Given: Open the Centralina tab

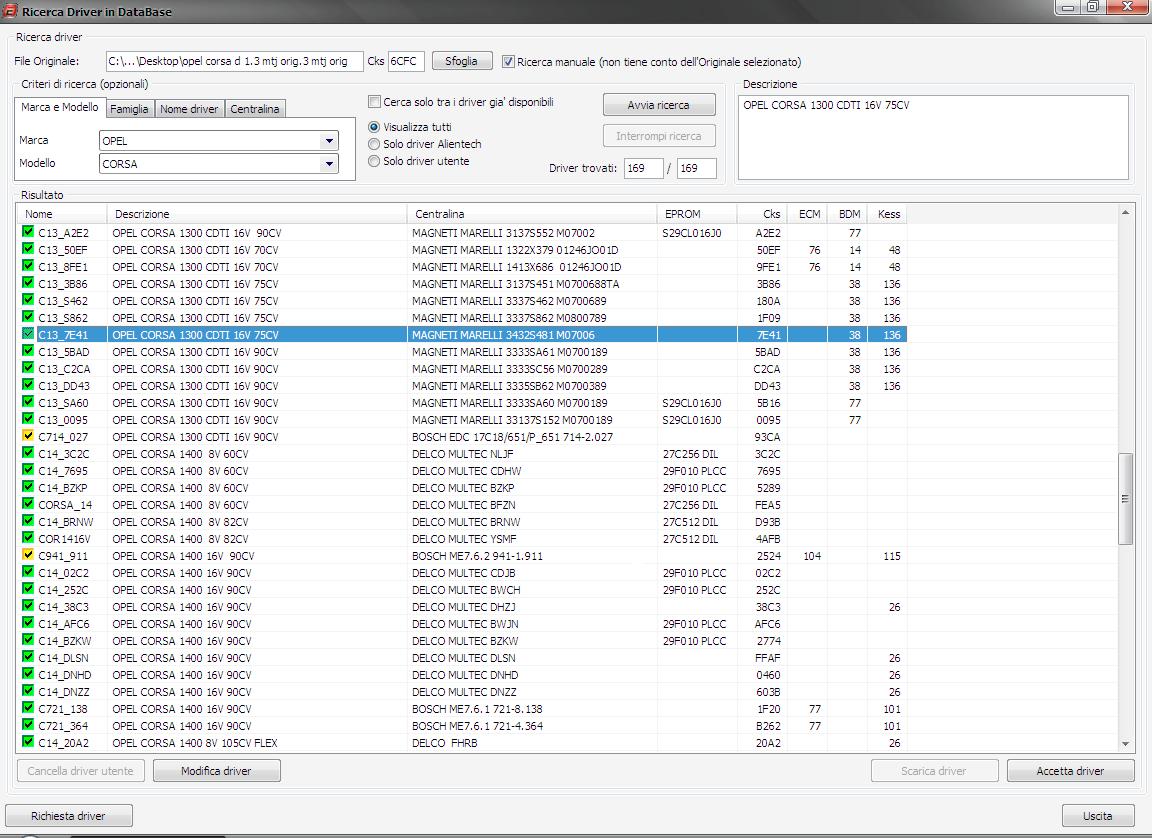Looking at the screenshot, I should click(256, 109).
